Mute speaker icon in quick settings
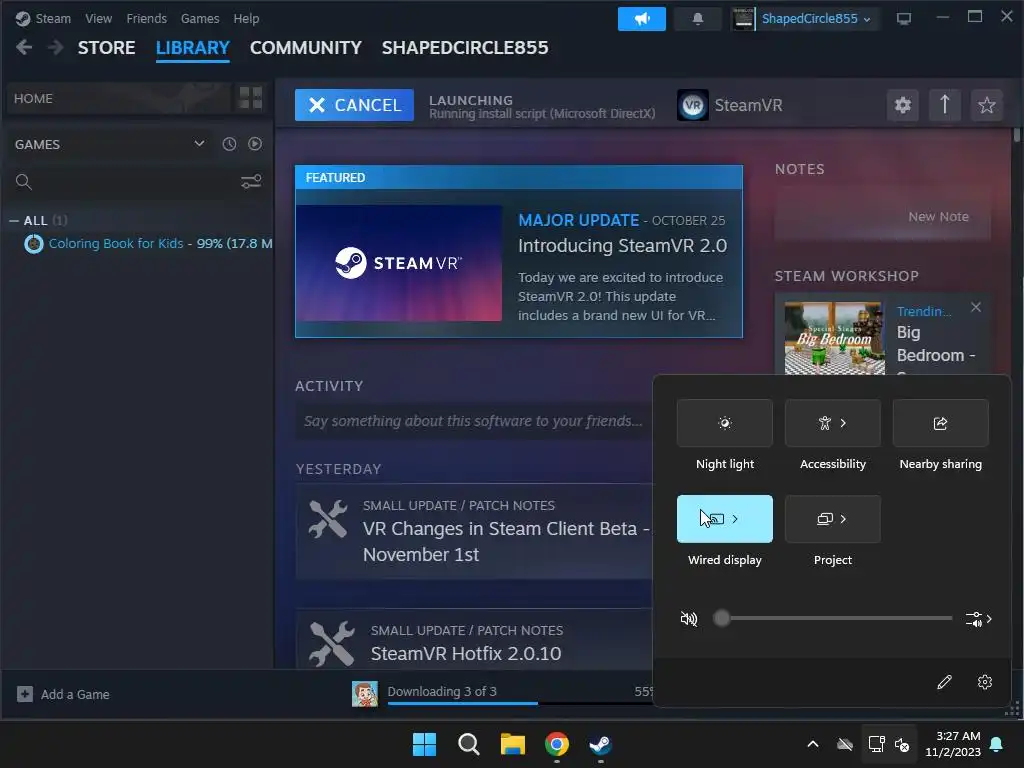Screen dimensions: 1024x768 pyautogui.click(x=688, y=618)
